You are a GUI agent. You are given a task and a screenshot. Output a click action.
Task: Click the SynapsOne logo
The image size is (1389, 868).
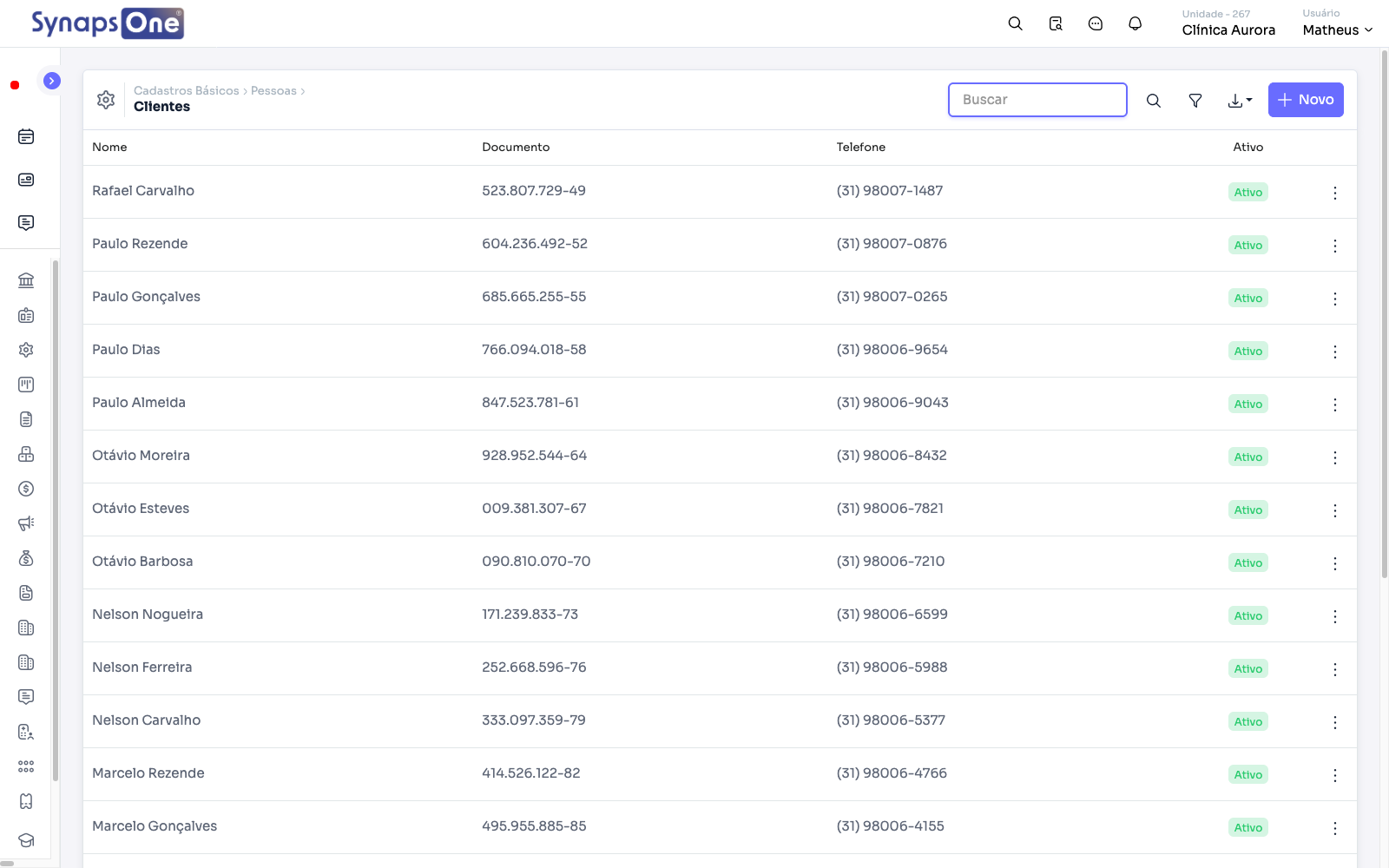[108, 23]
